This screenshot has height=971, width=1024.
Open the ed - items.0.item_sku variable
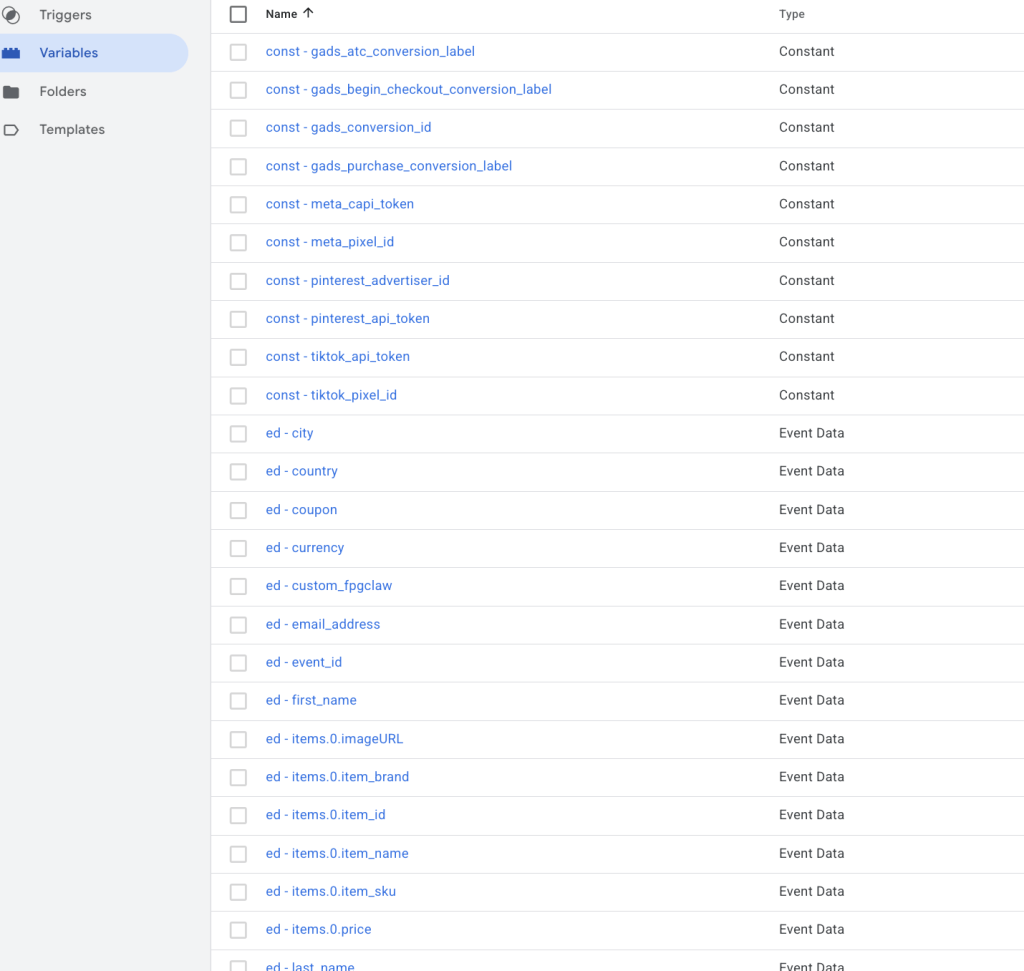(331, 891)
